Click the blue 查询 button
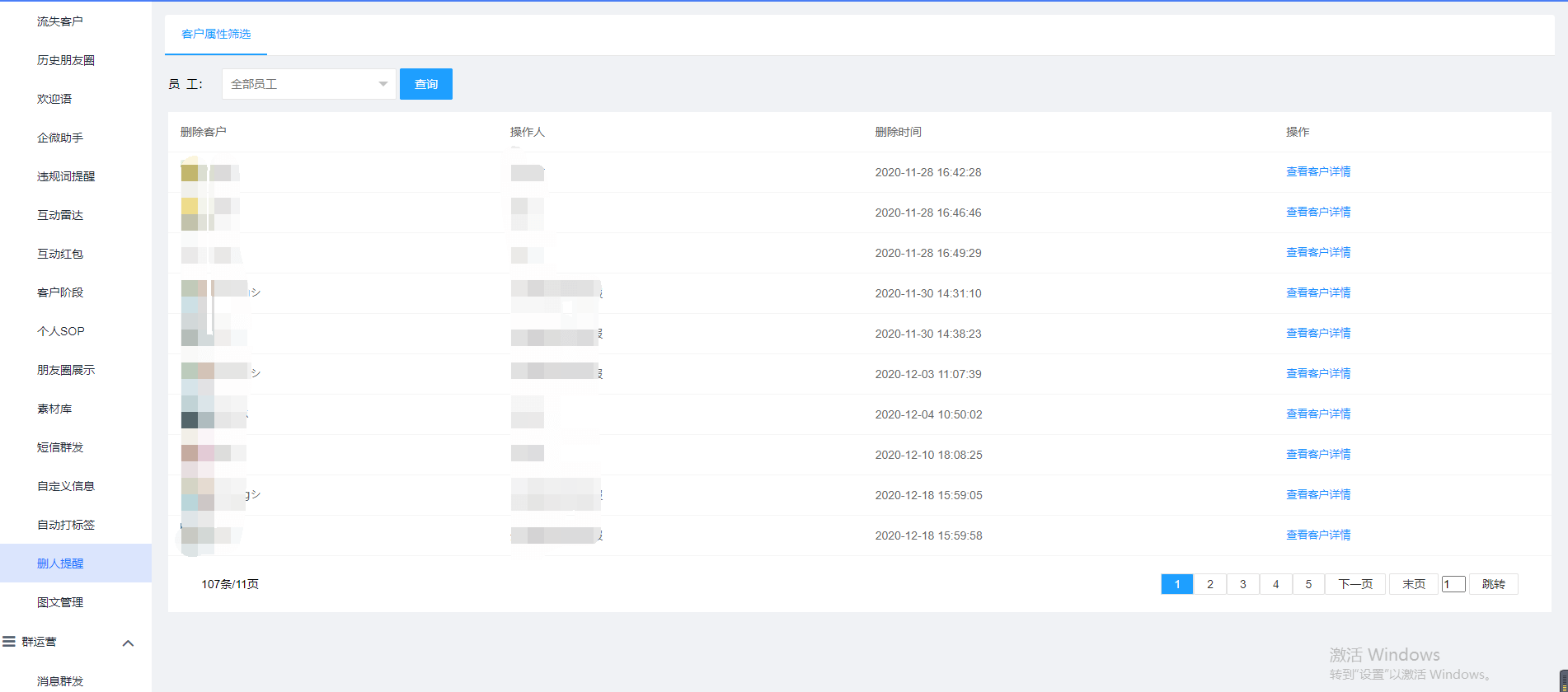This screenshot has height=692, width=1568. [x=425, y=84]
